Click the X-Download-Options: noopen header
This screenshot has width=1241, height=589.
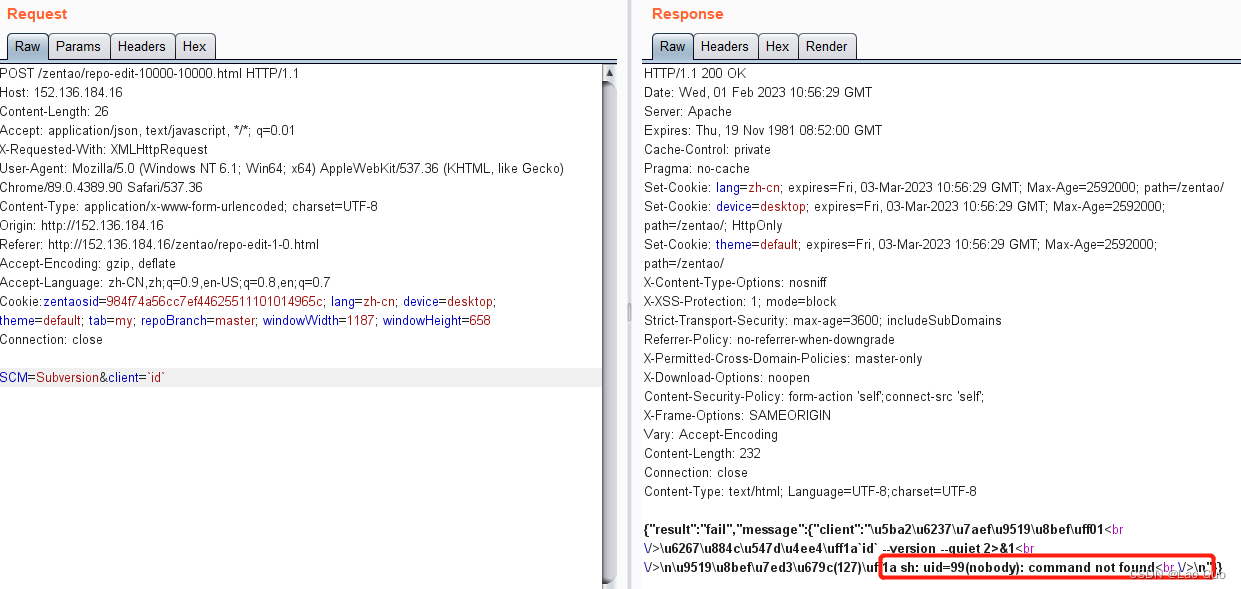click(727, 378)
